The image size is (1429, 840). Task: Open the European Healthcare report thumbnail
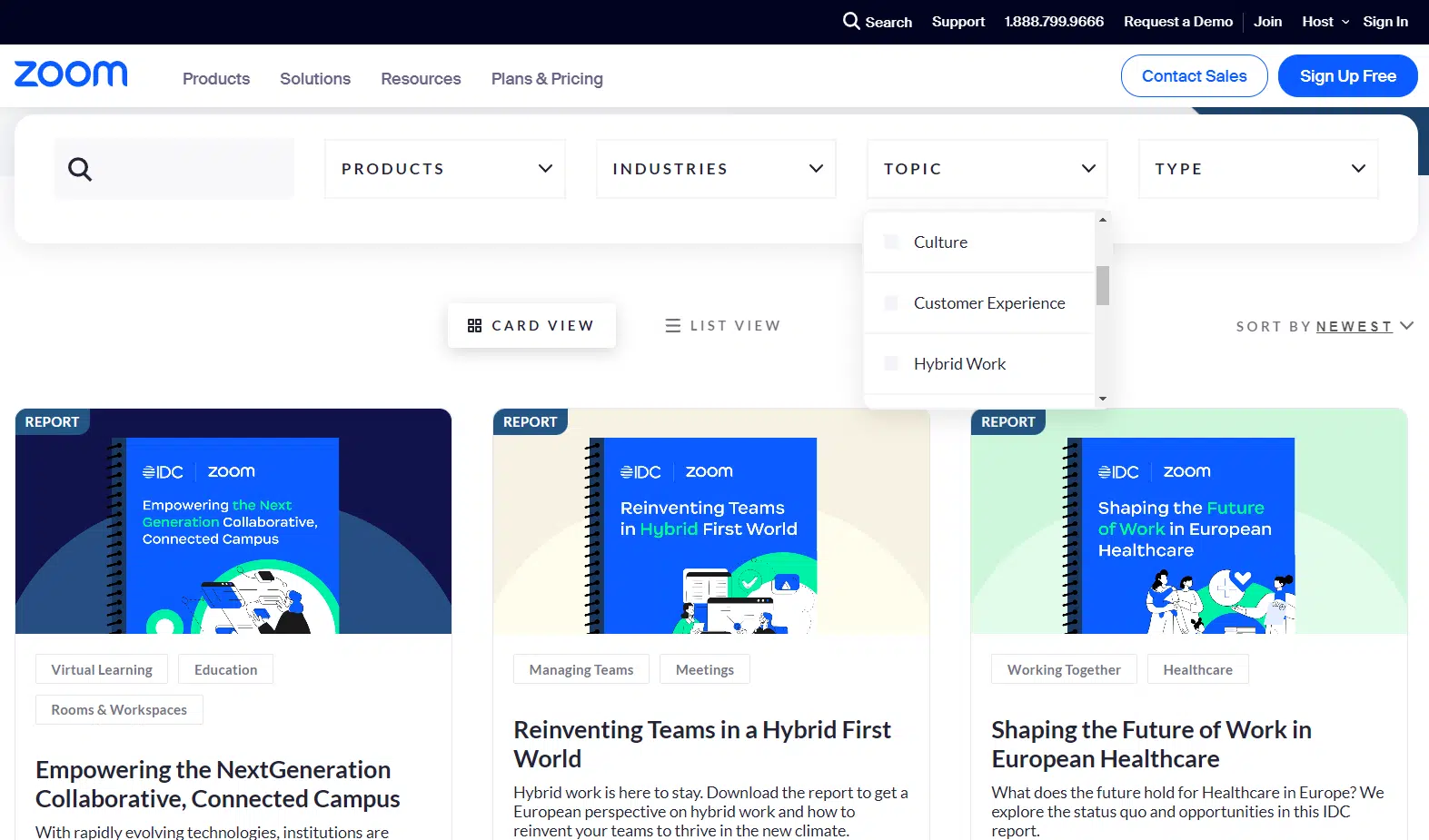[1189, 521]
